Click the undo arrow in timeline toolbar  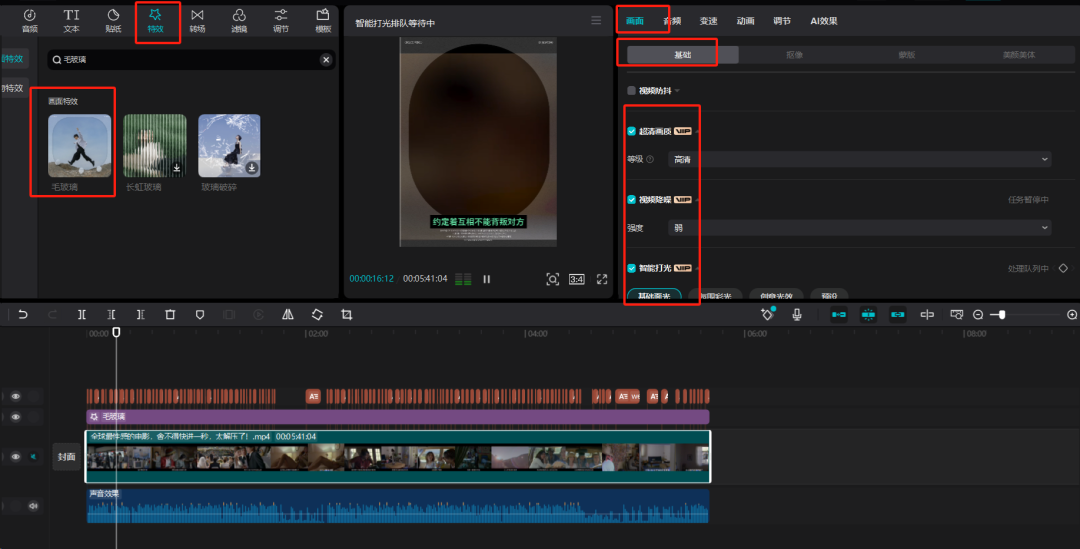coord(23,314)
